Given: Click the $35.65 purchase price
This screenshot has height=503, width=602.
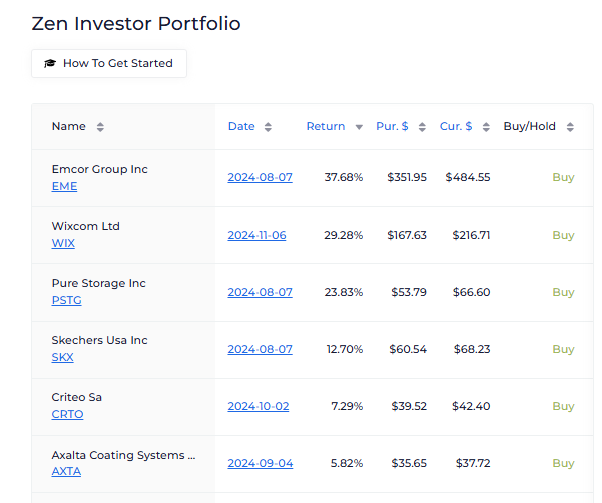Looking at the screenshot, I should (x=409, y=463).
